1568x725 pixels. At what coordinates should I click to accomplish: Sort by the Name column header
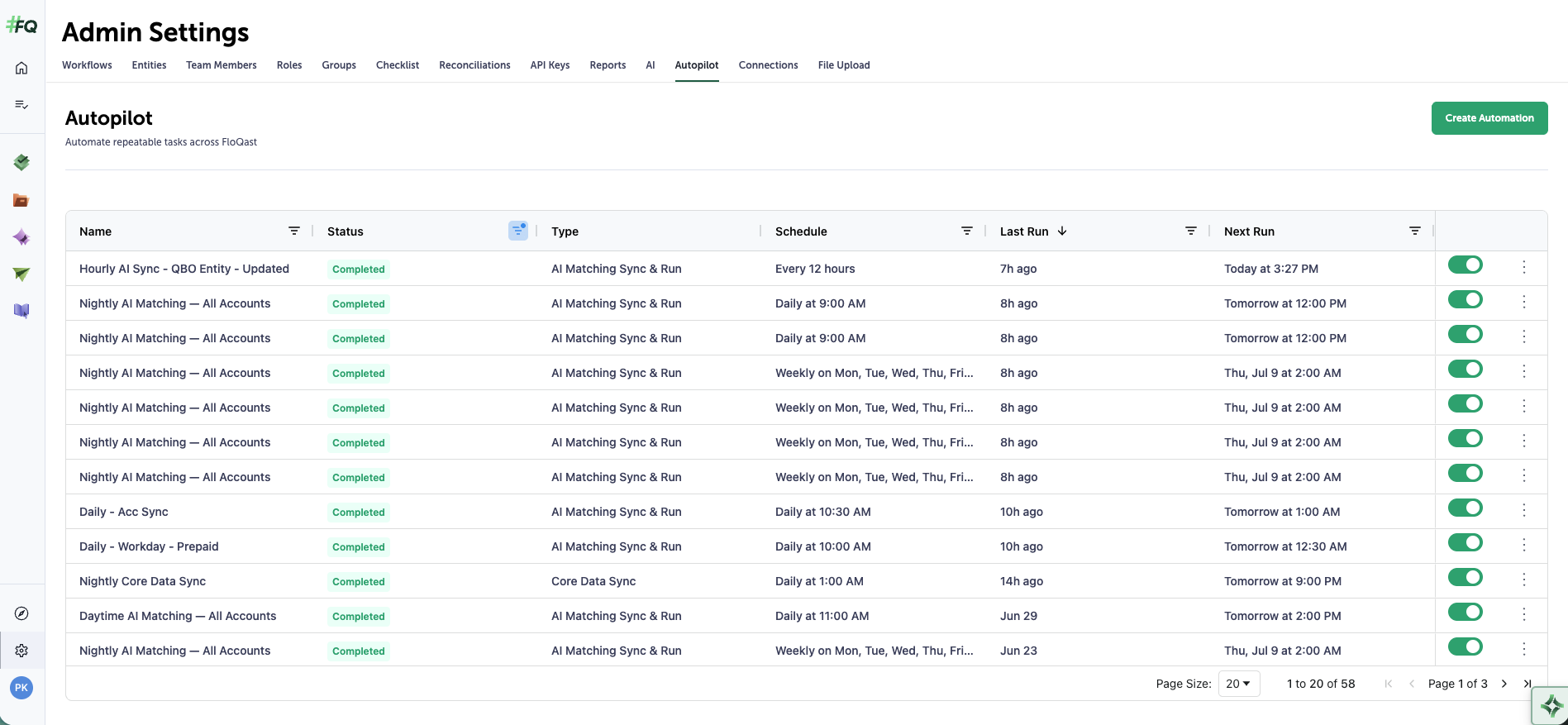click(x=95, y=231)
